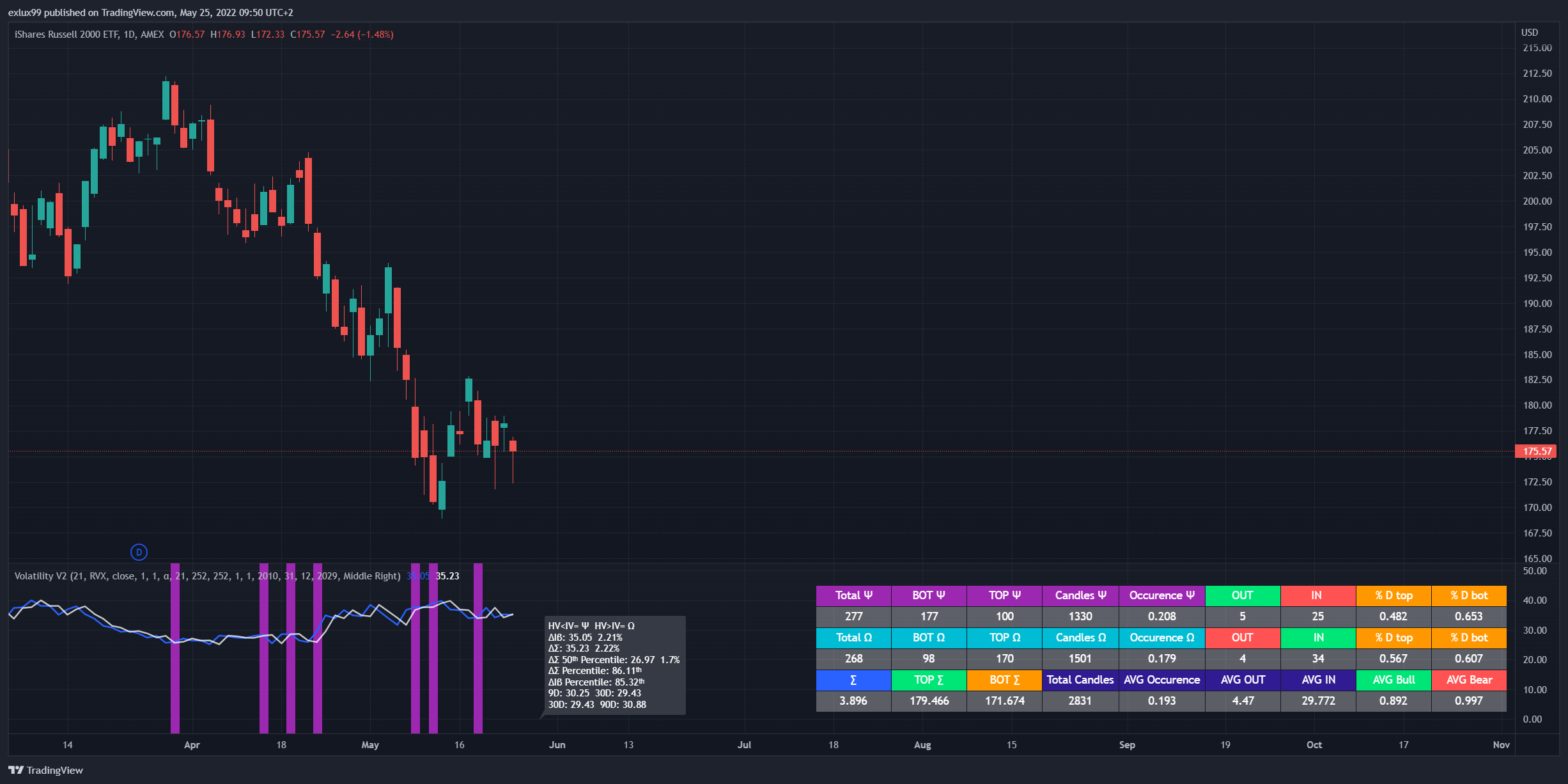The height and width of the screenshot is (784, 1568).
Task: Click the TOP Ψ header cell
Action: click(1004, 595)
